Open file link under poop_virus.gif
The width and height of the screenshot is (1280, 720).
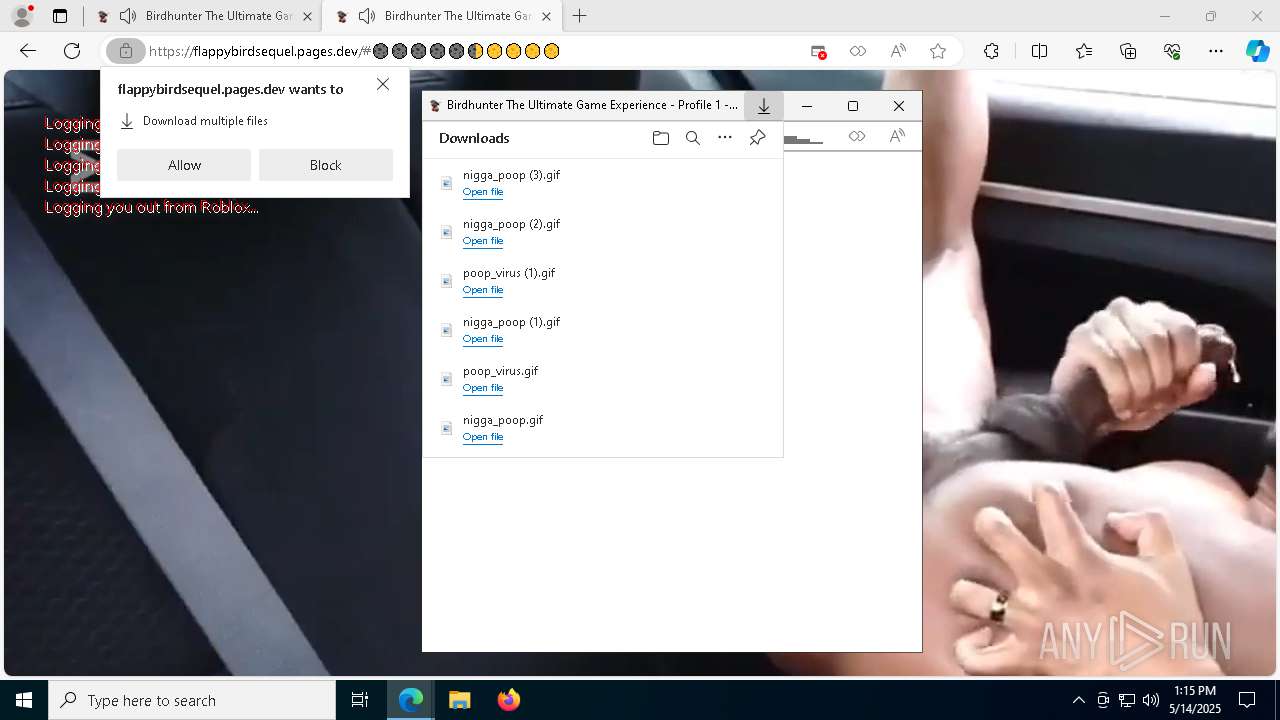click(483, 388)
